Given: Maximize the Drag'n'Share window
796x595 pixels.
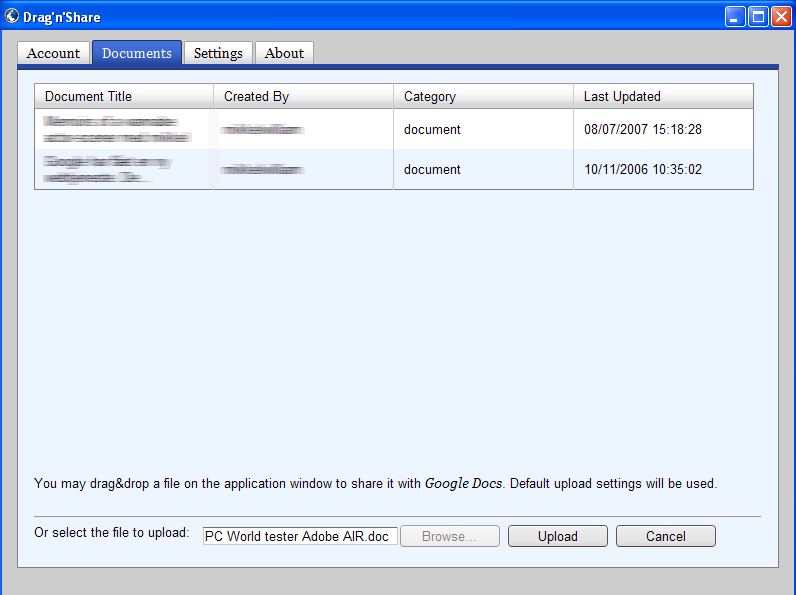Looking at the screenshot, I should 758,17.
